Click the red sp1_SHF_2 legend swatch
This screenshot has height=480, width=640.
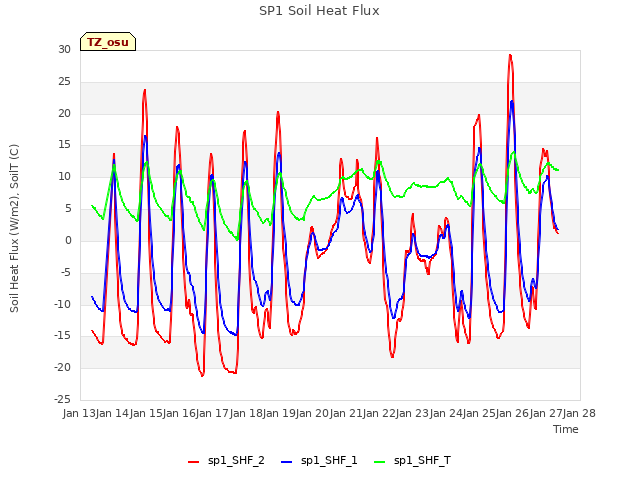193,462
